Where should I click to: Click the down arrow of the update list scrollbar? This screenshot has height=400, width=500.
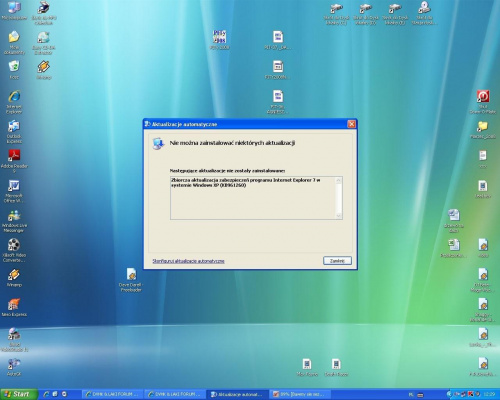(339, 216)
